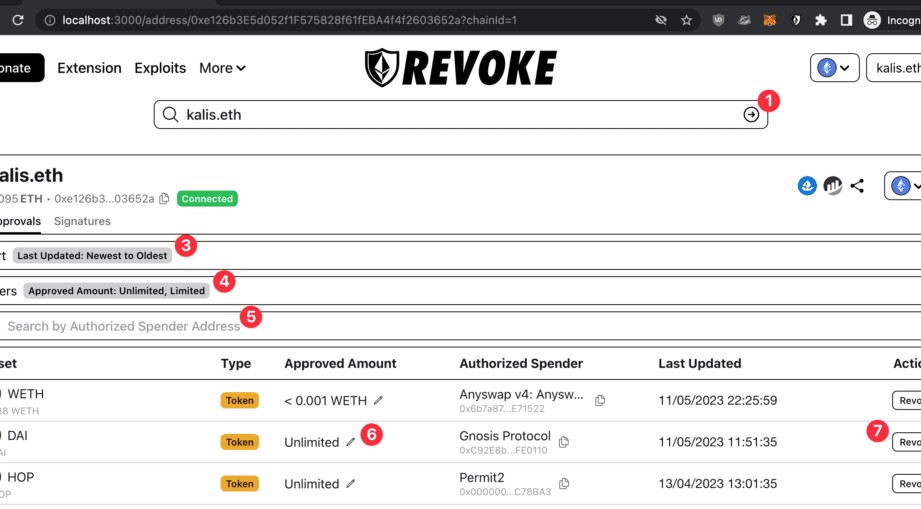Open the chain dropdown beside share icon
This screenshot has width=921, height=509.
[903, 186]
